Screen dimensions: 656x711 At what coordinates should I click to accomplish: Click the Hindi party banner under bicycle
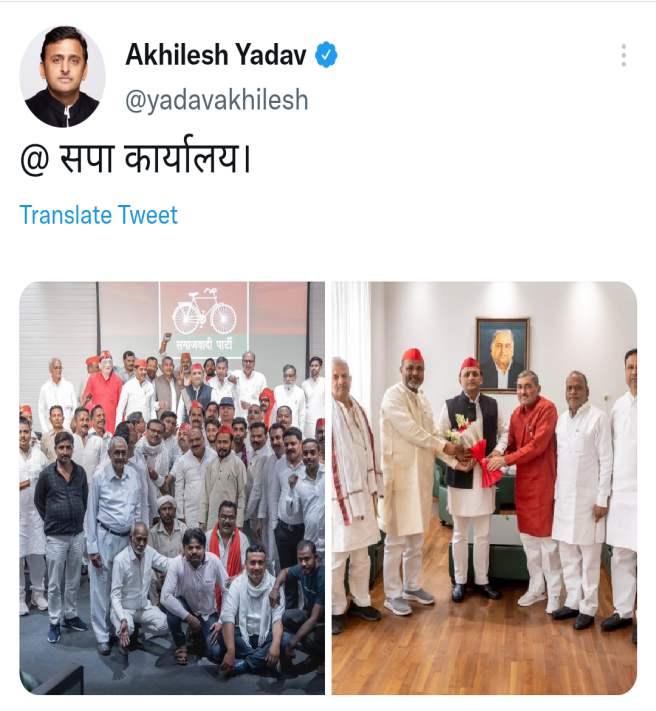click(204, 346)
